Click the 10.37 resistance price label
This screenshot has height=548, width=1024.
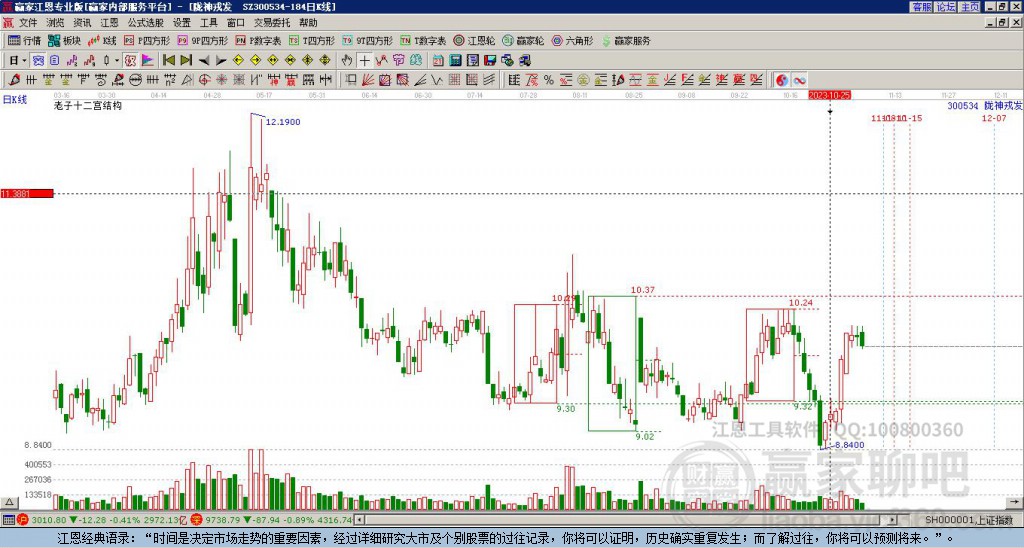click(x=643, y=290)
